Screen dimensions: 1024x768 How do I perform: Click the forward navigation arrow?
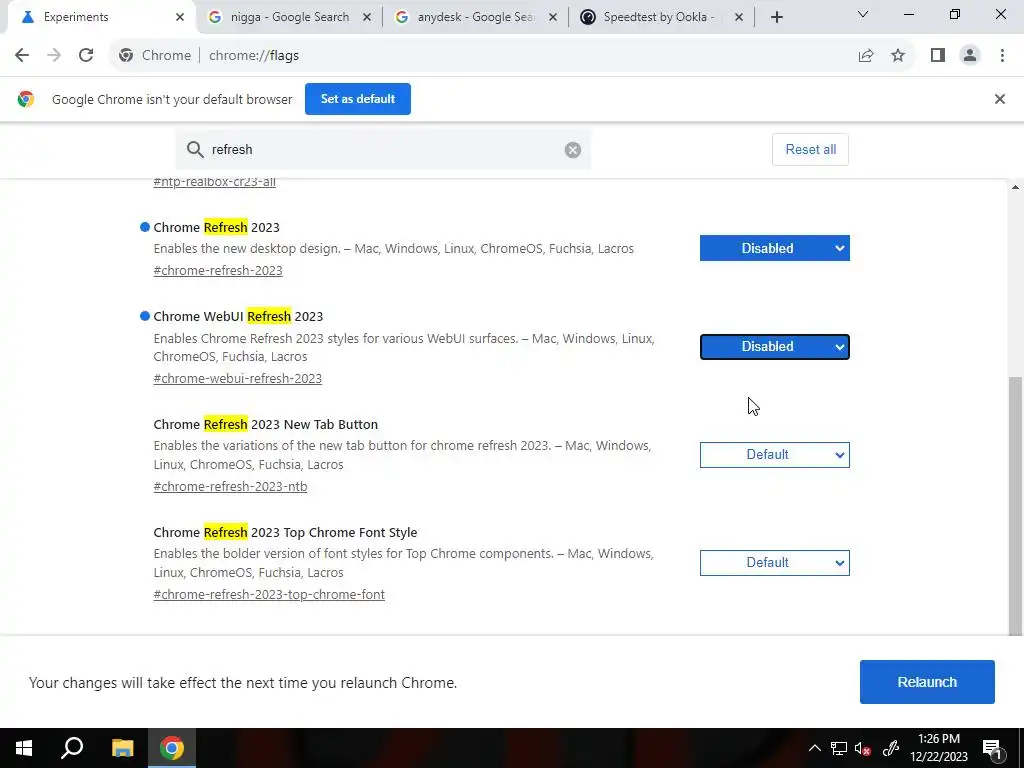(54, 56)
